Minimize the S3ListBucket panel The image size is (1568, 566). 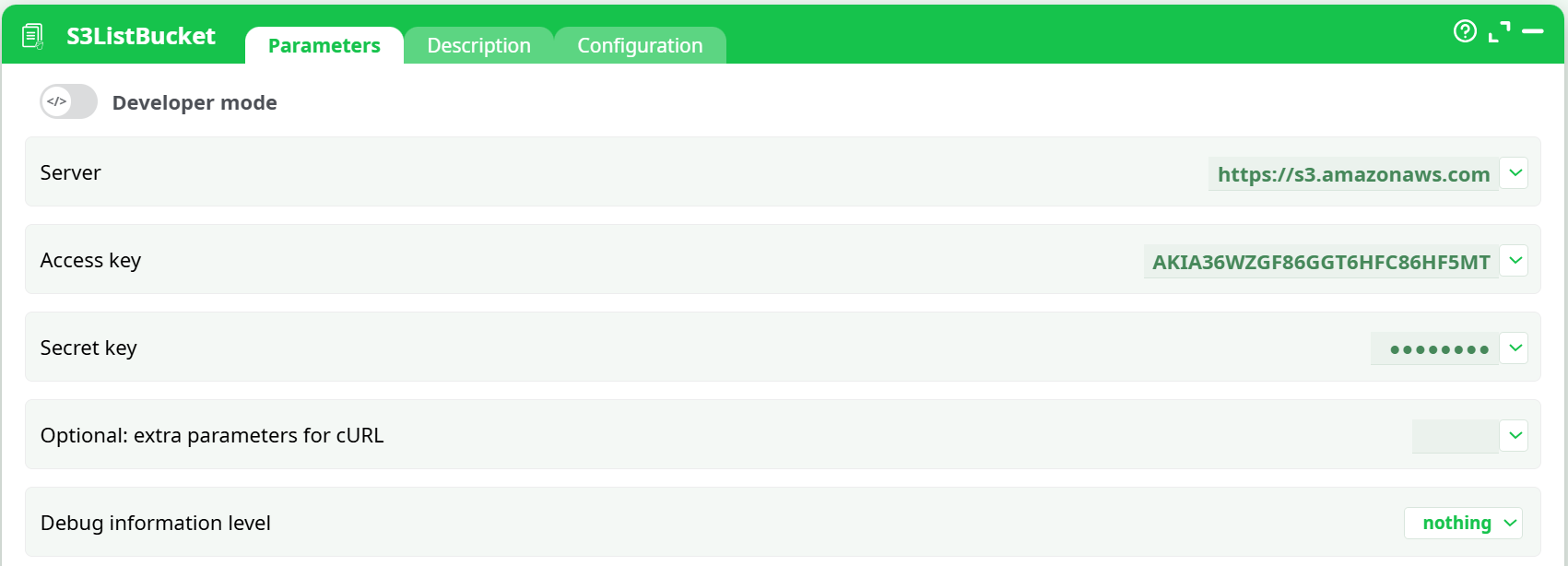click(x=1534, y=30)
